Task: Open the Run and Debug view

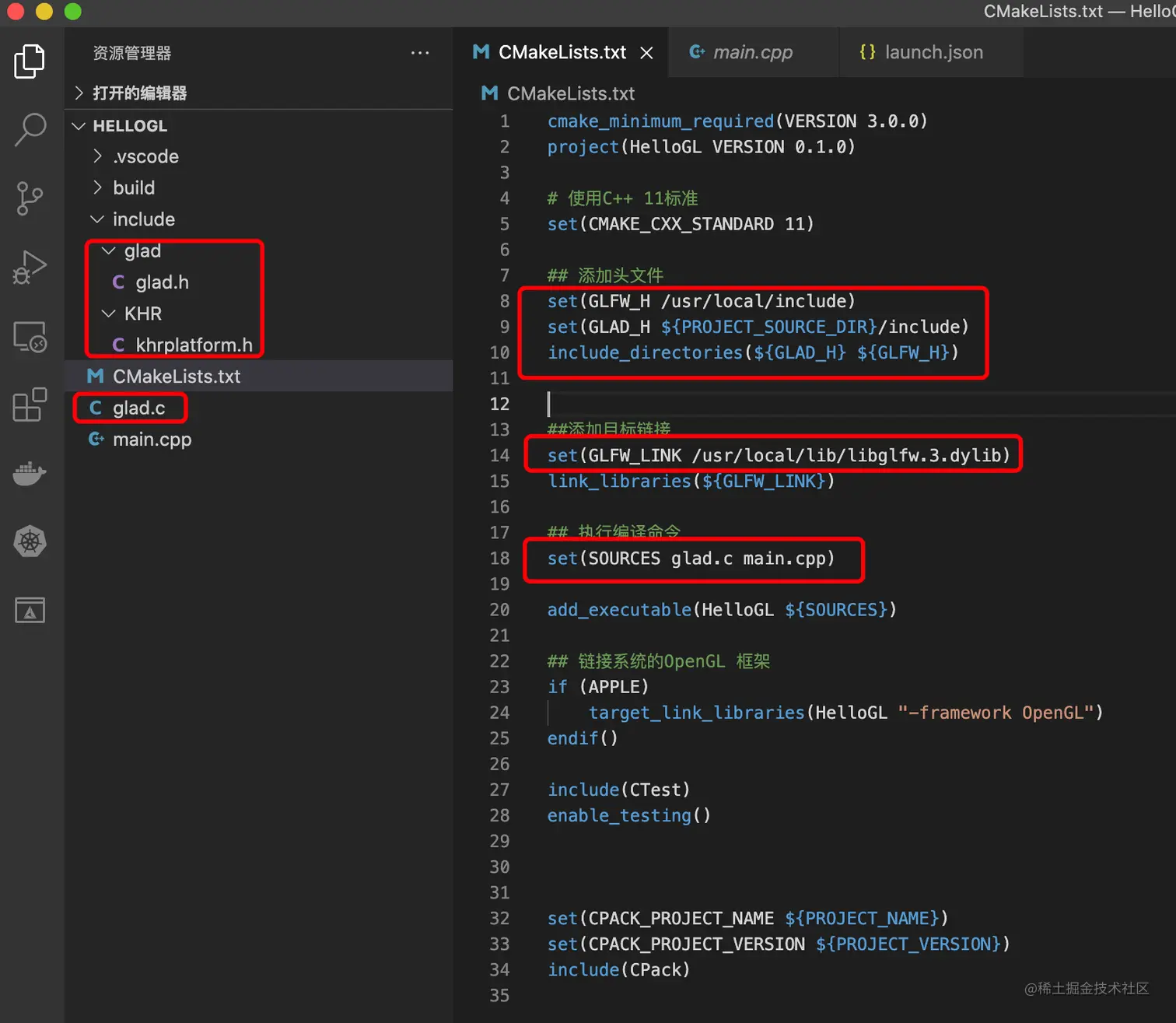Action: (x=30, y=268)
